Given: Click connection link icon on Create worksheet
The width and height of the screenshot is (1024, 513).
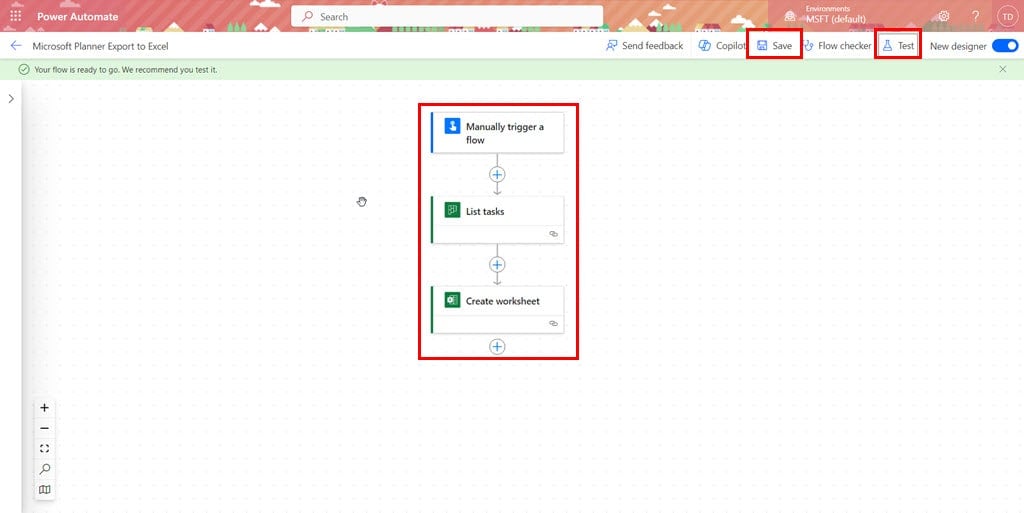Looking at the screenshot, I should [554, 323].
